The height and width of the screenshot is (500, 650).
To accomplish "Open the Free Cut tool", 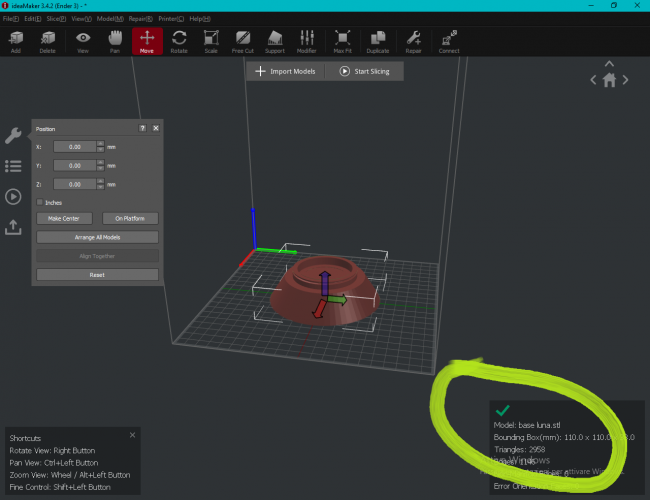I will 242,40.
